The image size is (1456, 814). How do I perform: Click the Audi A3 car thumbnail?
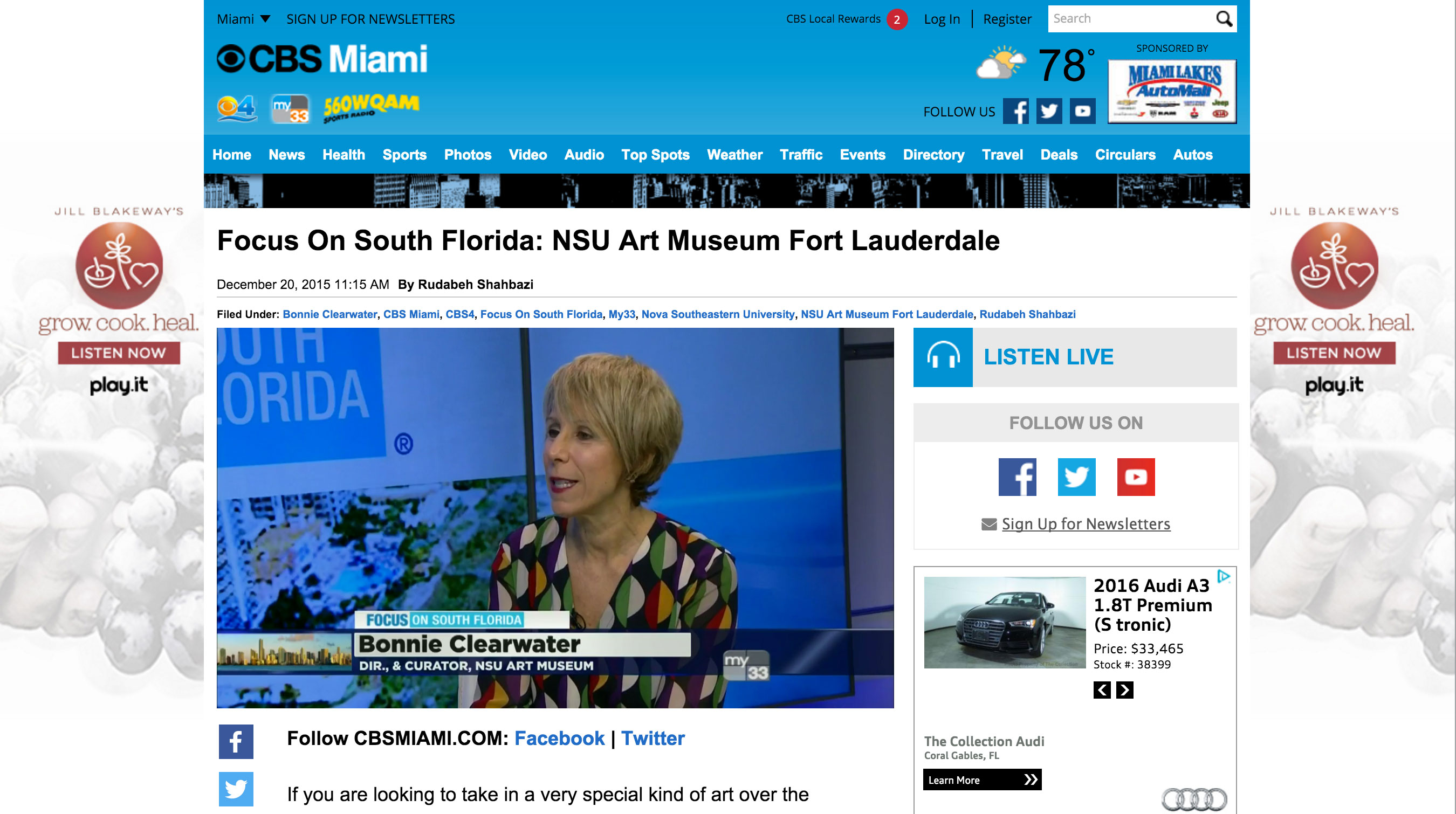(x=1005, y=623)
